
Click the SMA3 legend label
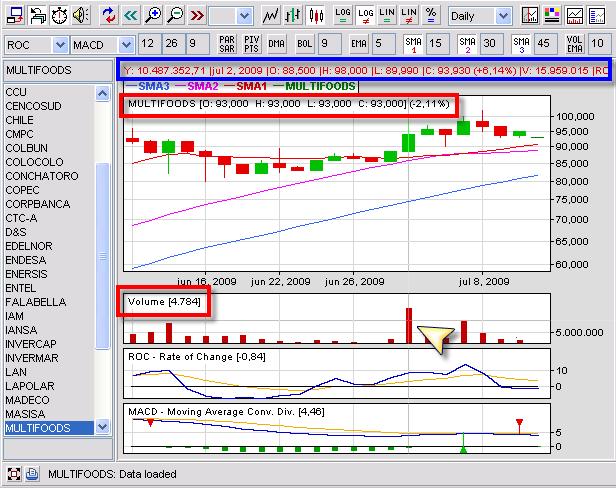154,86
